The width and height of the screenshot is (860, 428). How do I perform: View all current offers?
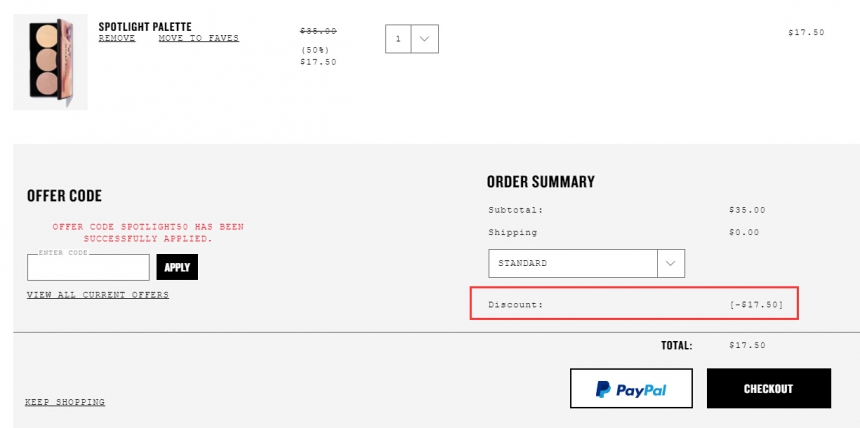pos(98,295)
